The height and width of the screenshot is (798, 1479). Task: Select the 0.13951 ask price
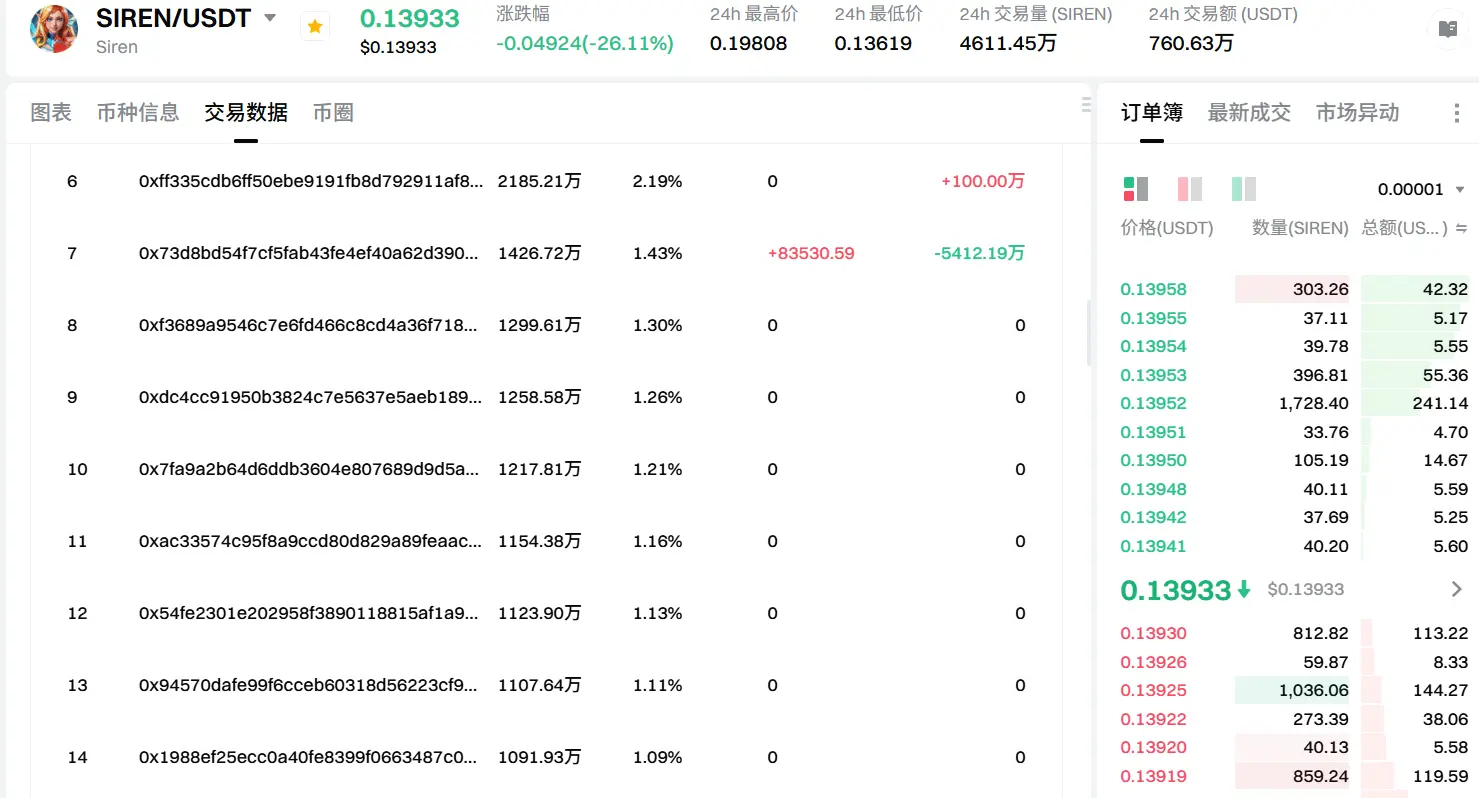click(x=1153, y=432)
